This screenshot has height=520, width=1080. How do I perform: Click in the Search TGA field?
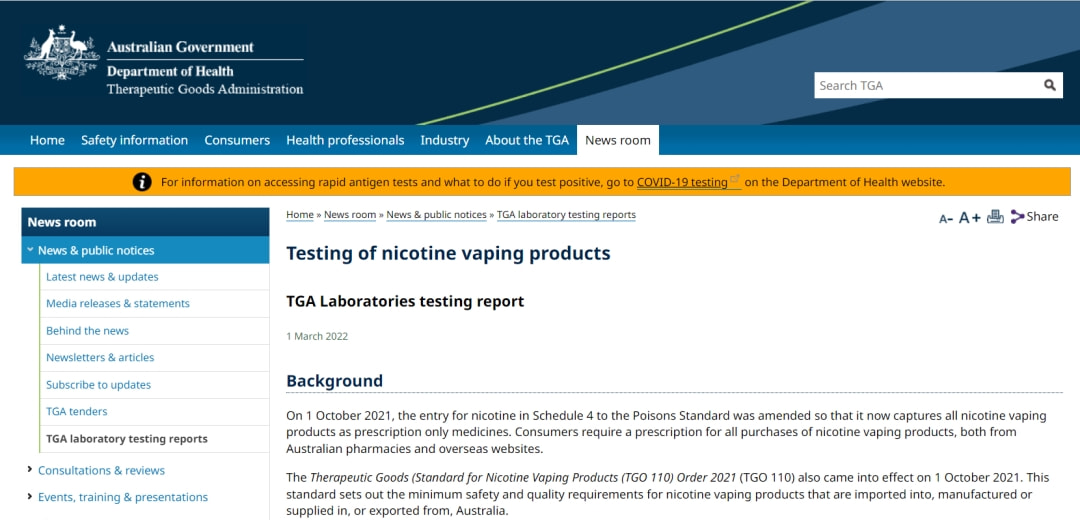925,85
